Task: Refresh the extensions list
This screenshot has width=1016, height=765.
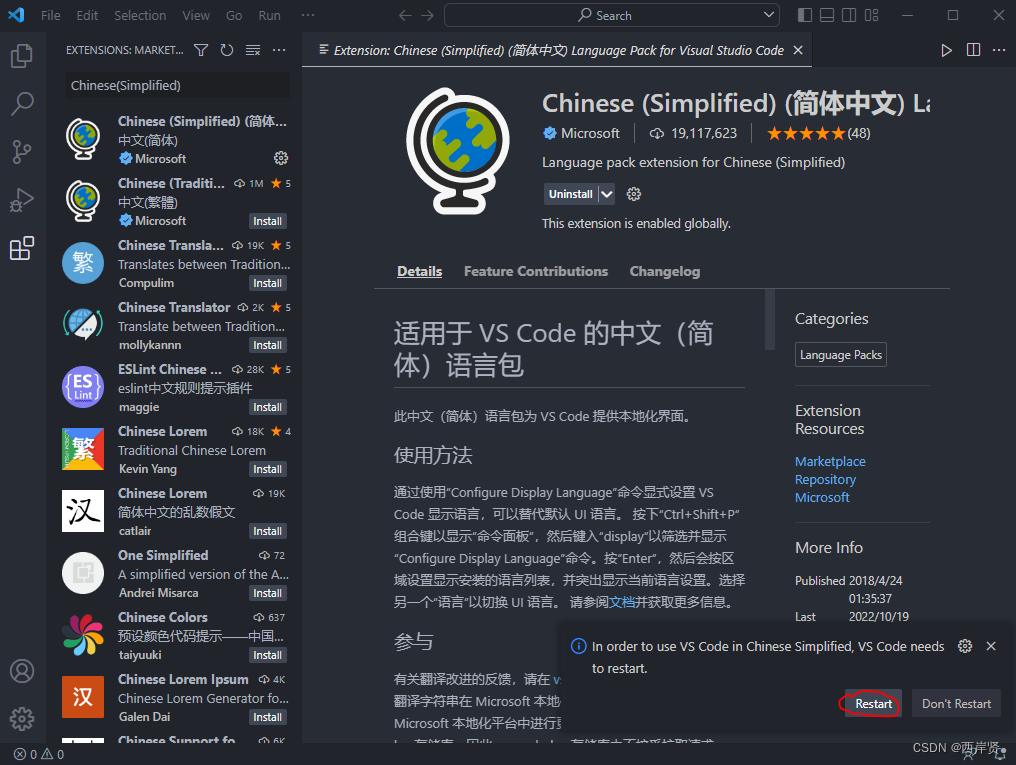Action: tap(227, 50)
